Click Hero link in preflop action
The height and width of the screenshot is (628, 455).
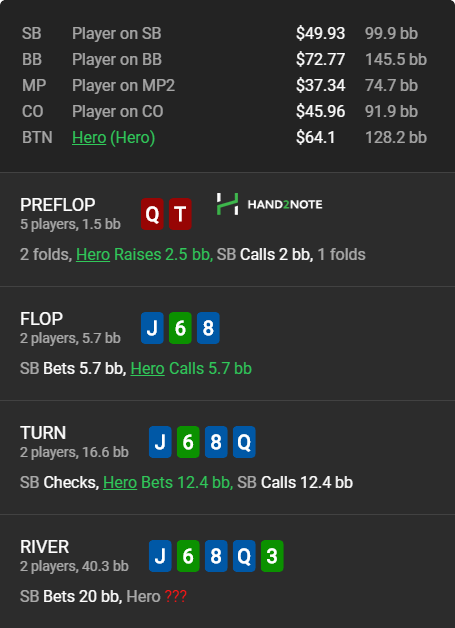(x=93, y=255)
